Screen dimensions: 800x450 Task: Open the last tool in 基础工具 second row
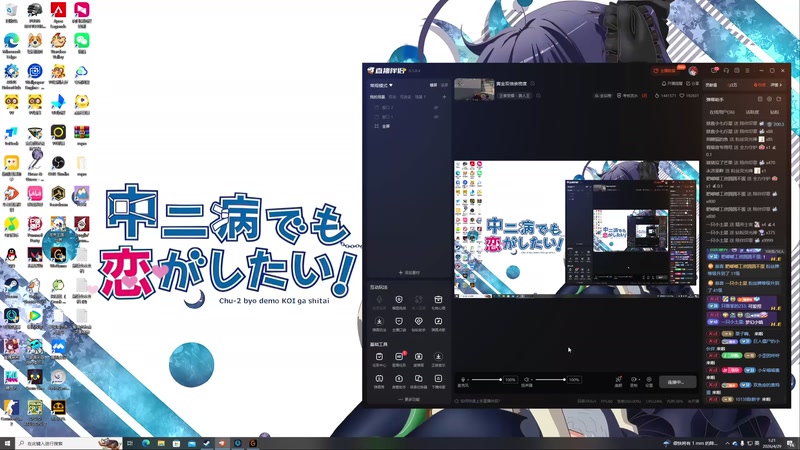point(438,380)
